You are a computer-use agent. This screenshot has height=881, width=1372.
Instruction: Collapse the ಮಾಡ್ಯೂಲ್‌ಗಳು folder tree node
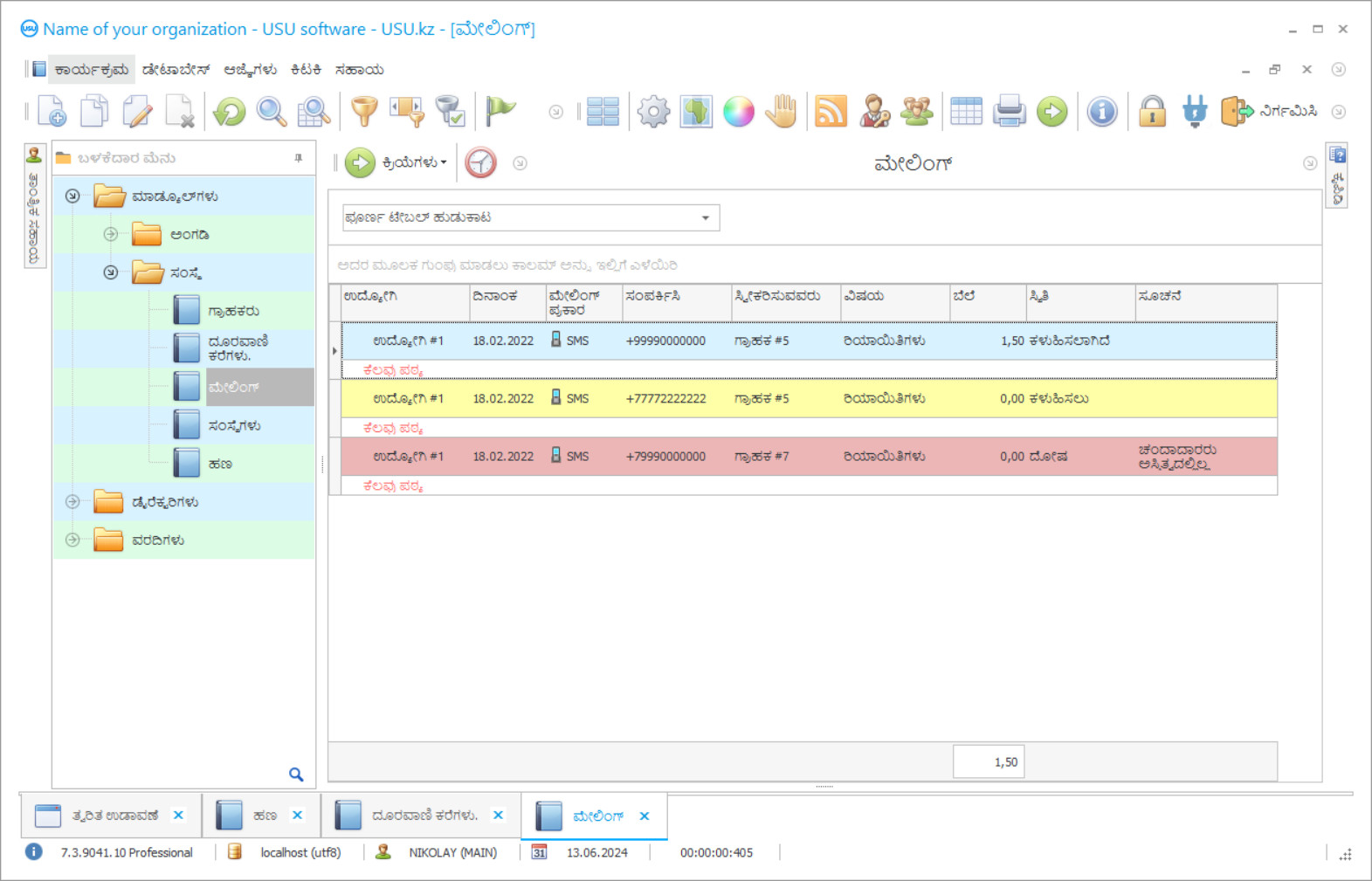click(x=73, y=196)
